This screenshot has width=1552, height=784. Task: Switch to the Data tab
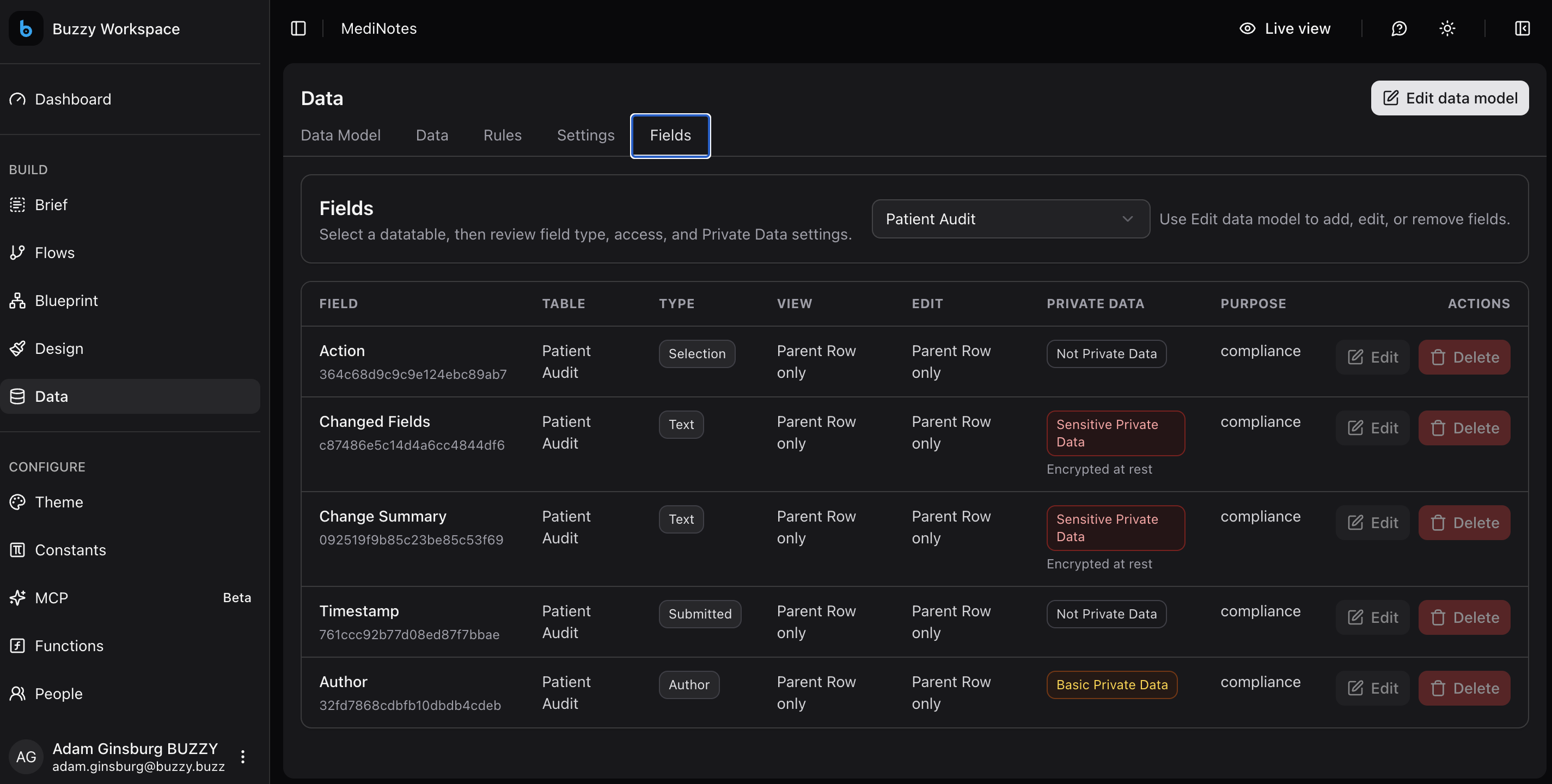click(432, 136)
